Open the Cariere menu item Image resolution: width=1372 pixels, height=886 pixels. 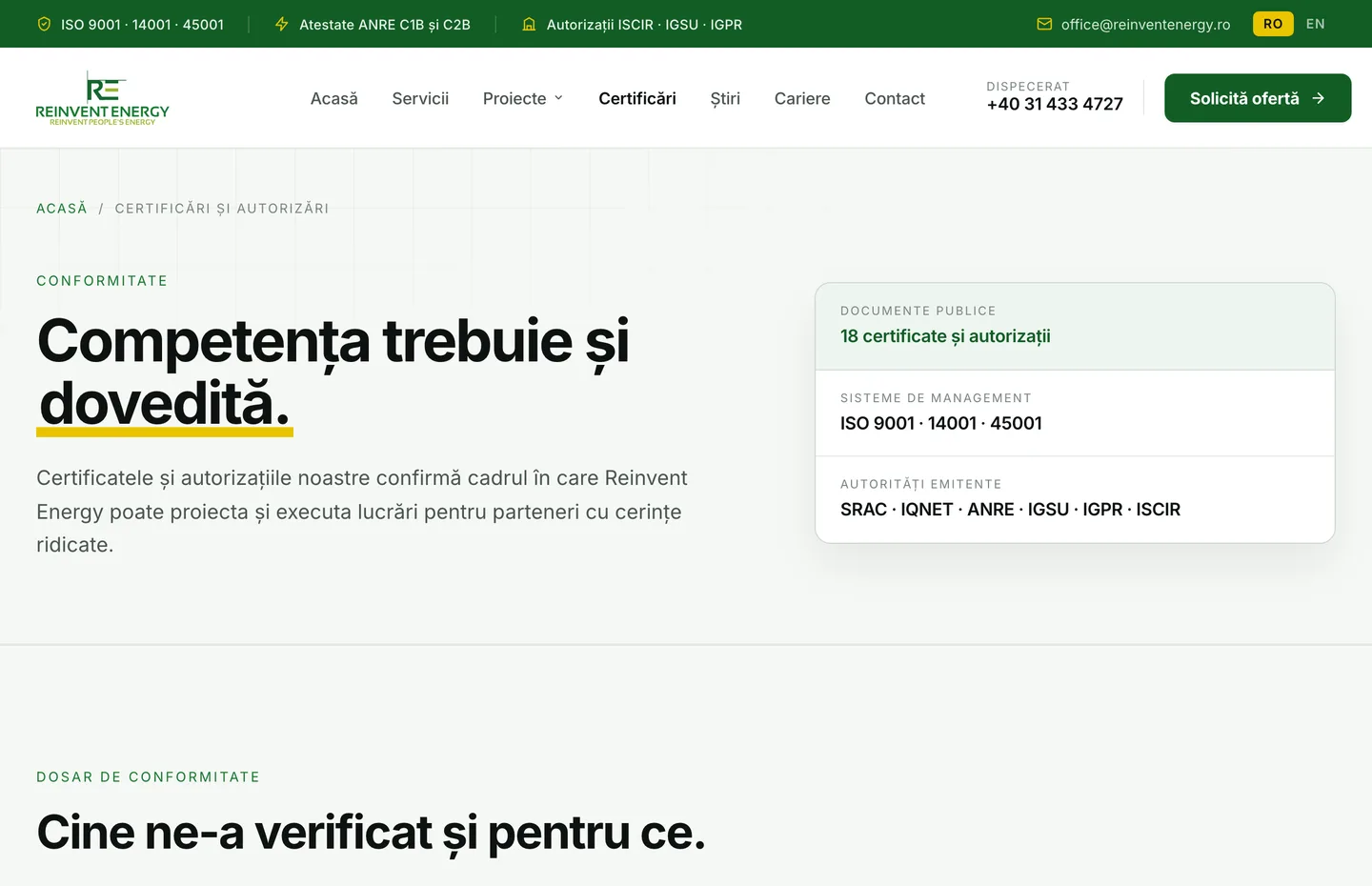pyautogui.click(x=802, y=98)
